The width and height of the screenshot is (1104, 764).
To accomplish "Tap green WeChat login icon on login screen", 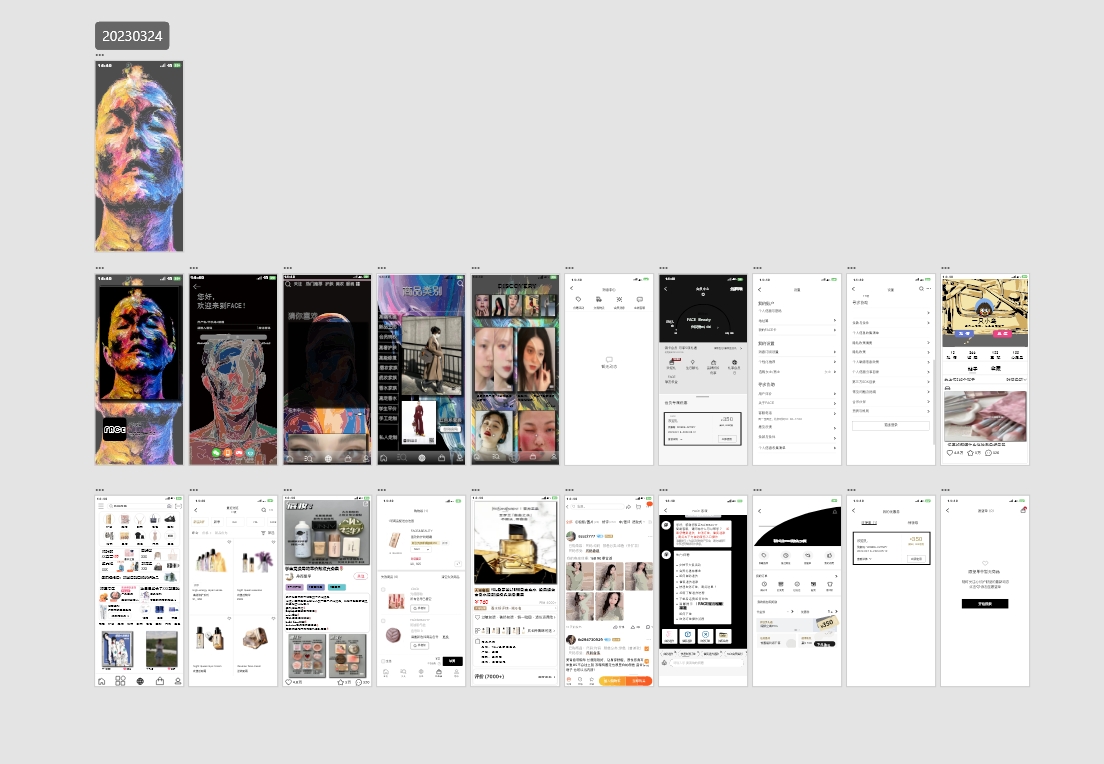I will (x=216, y=453).
